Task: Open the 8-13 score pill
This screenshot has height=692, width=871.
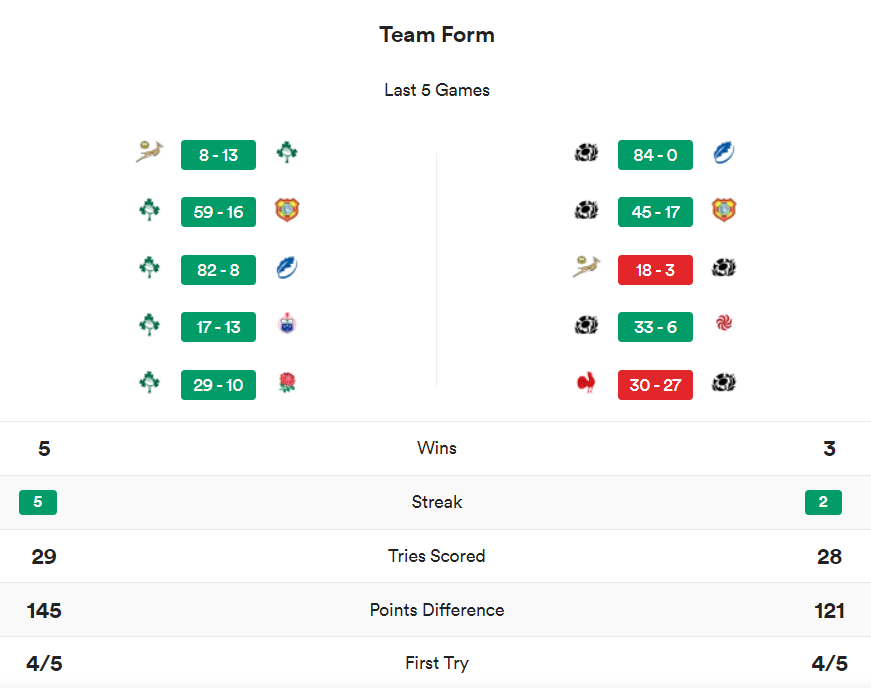Action: click(218, 154)
